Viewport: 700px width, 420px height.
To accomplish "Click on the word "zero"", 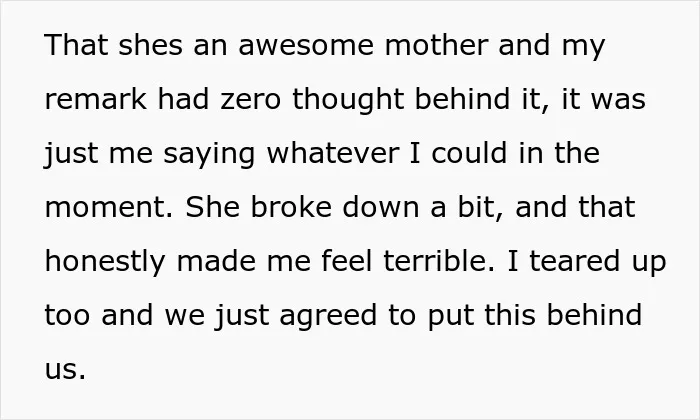I will tap(250, 99).
